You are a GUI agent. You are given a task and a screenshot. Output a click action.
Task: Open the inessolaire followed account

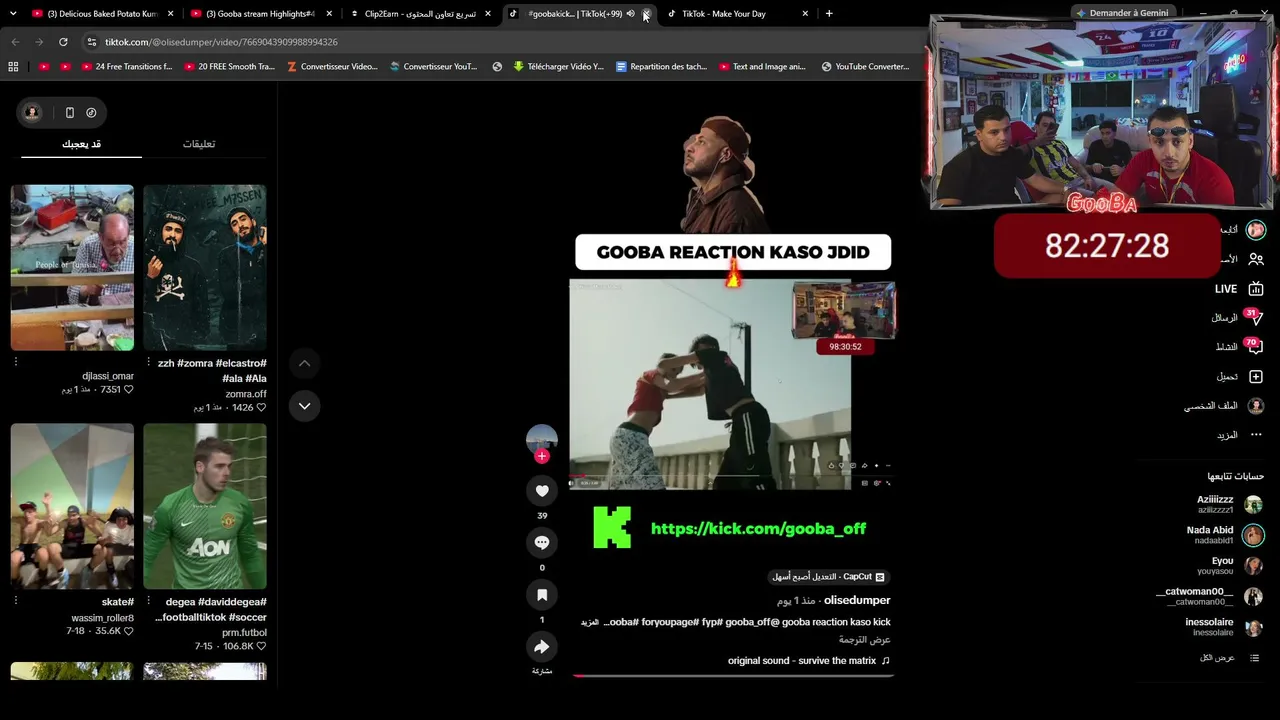point(1222,627)
